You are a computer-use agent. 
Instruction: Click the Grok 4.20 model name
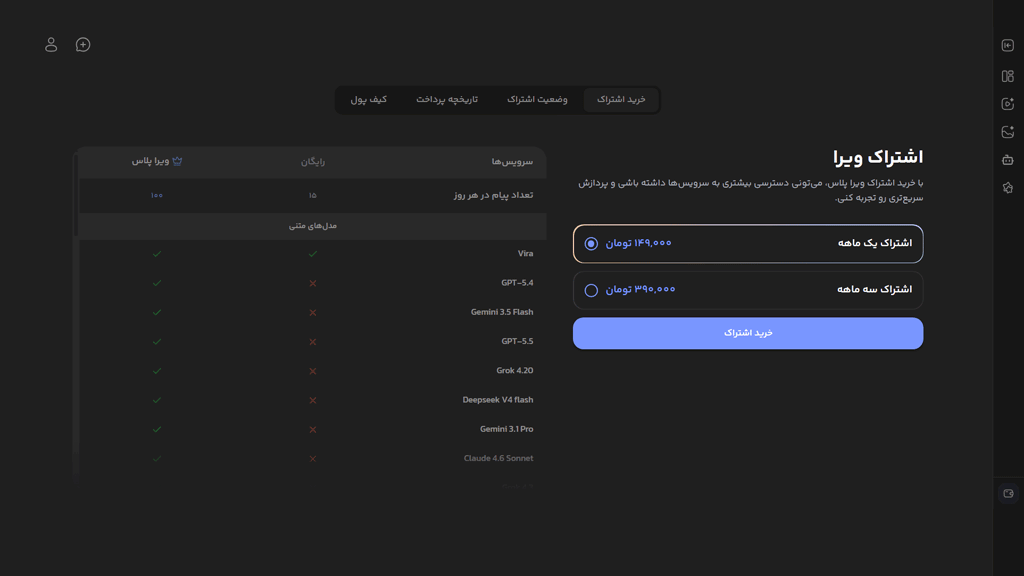pyautogui.click(x=515, y=370)
